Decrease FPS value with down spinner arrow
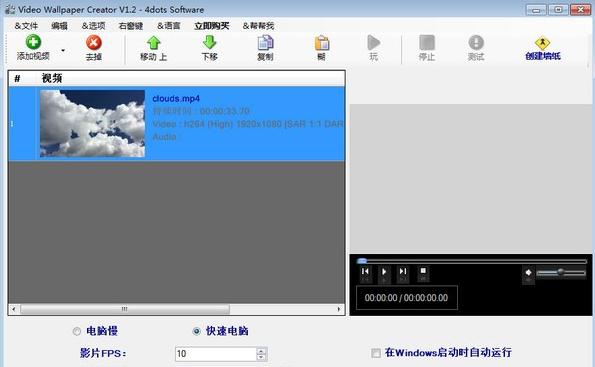This screenshot has height=367, width=595. point(261,357)
